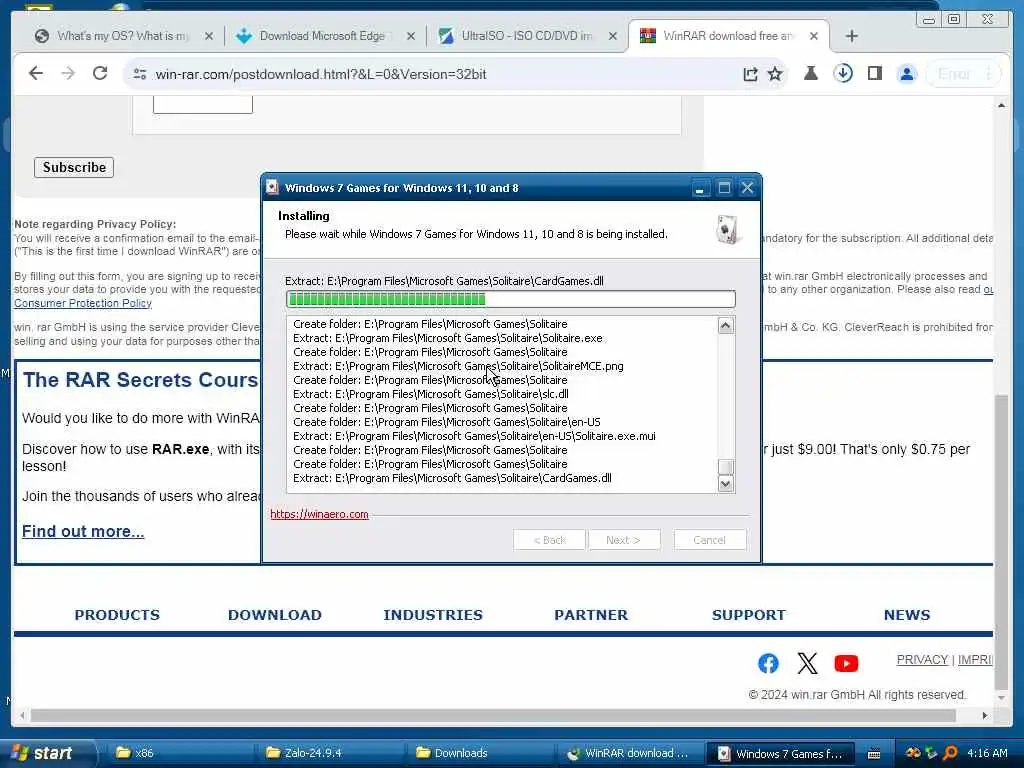1024x768 pixels.
Task: Switch to WinRAR download taskbar item
Action: 628,753
